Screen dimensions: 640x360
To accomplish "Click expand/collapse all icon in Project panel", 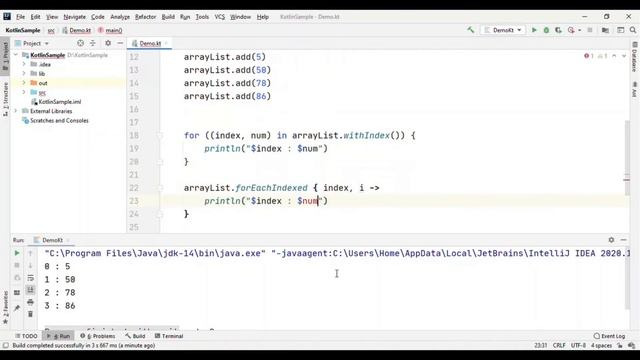I will (93, 43).
